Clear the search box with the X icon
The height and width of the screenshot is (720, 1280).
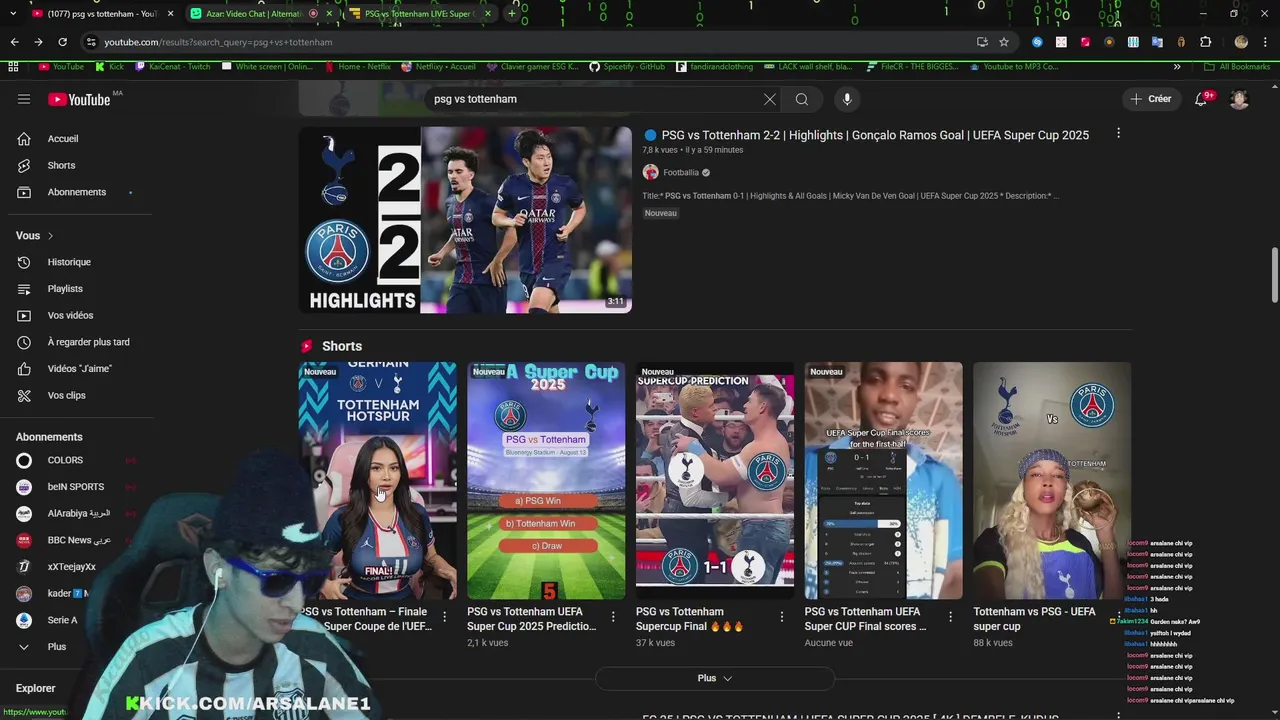[769, 99]
